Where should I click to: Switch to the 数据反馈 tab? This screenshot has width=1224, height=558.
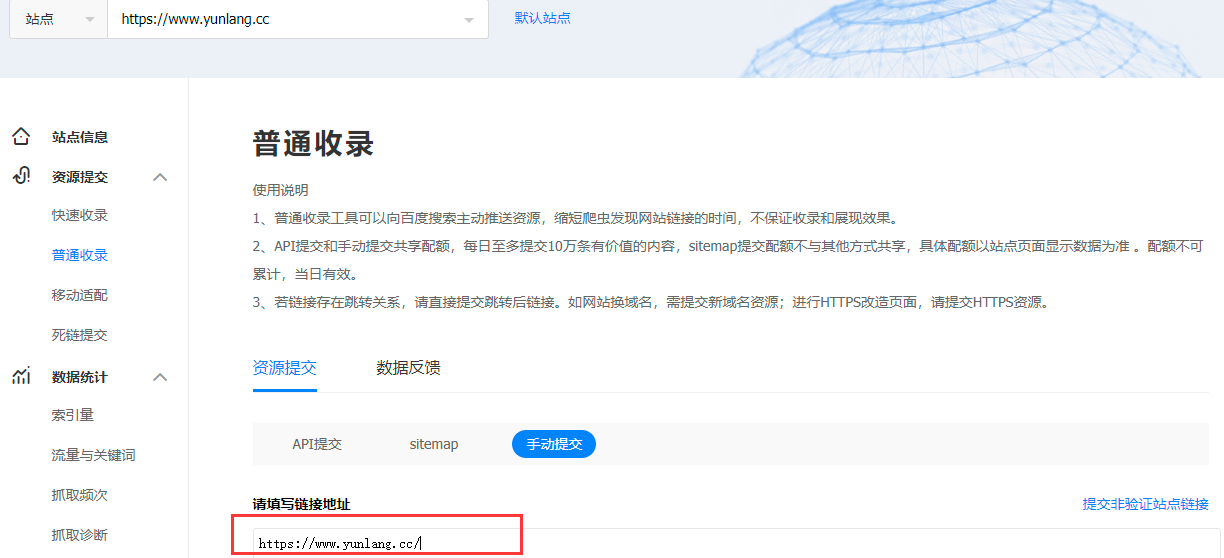[x=408, y=367]
